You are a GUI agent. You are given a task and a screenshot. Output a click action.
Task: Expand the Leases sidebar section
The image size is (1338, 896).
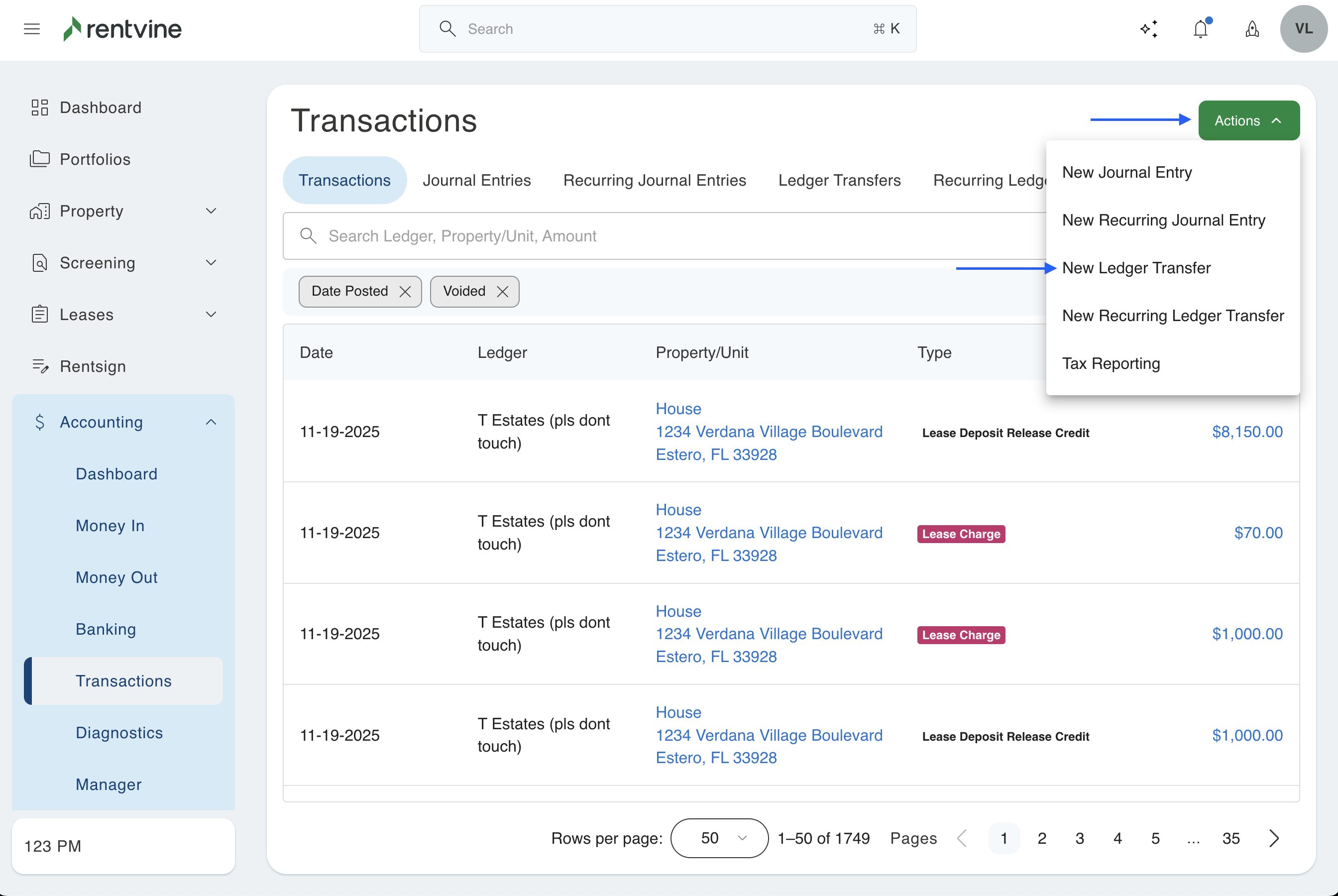[x=211, y=314]
